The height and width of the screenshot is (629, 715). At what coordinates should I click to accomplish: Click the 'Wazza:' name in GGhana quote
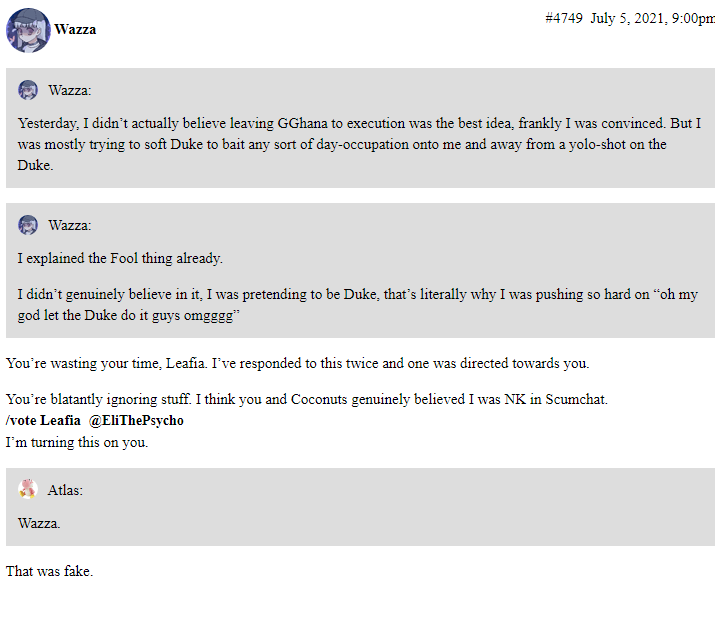coord(70,90)
